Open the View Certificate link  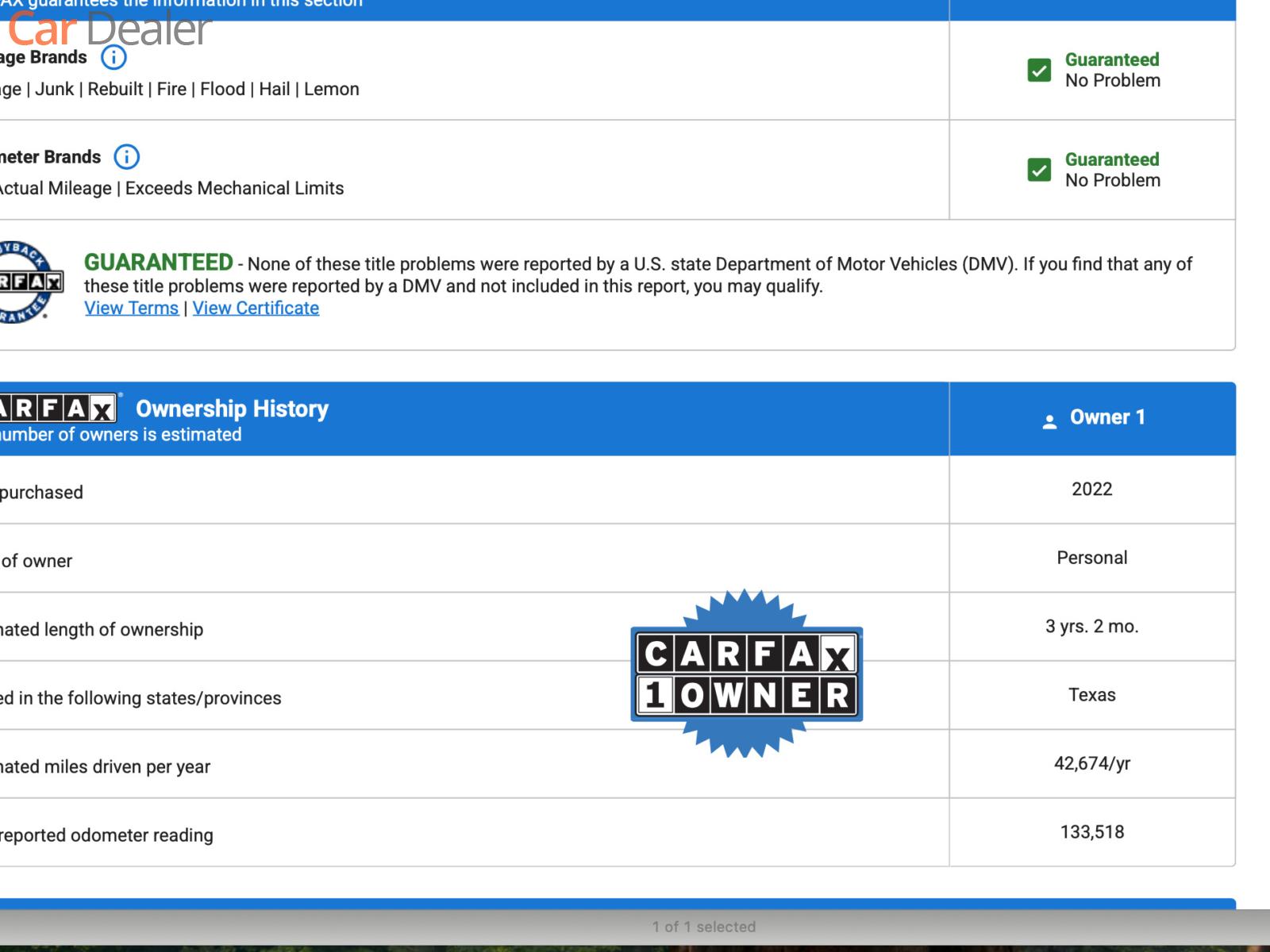pos(256,309)
